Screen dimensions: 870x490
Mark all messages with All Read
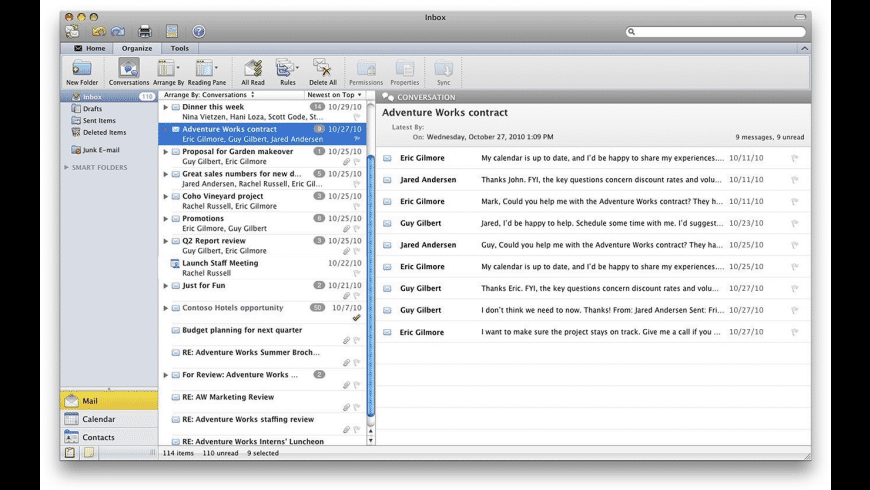252,69
